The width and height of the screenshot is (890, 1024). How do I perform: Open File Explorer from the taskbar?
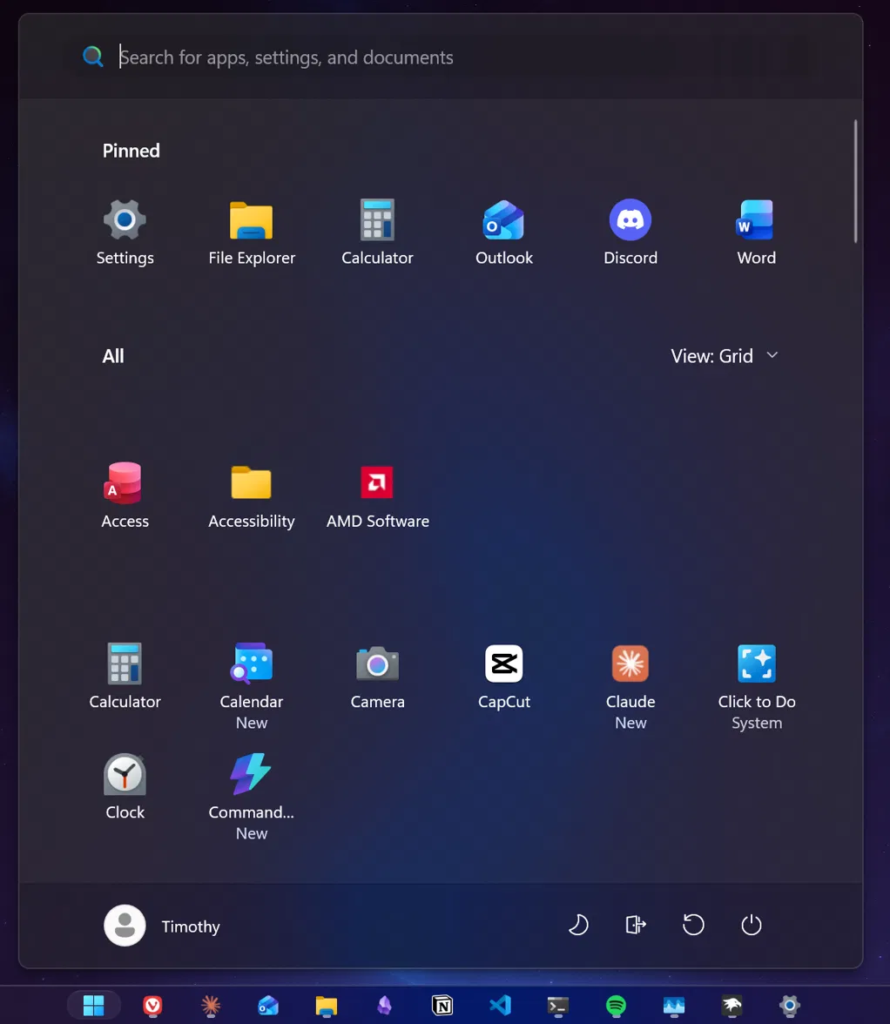coord(326,1006)
